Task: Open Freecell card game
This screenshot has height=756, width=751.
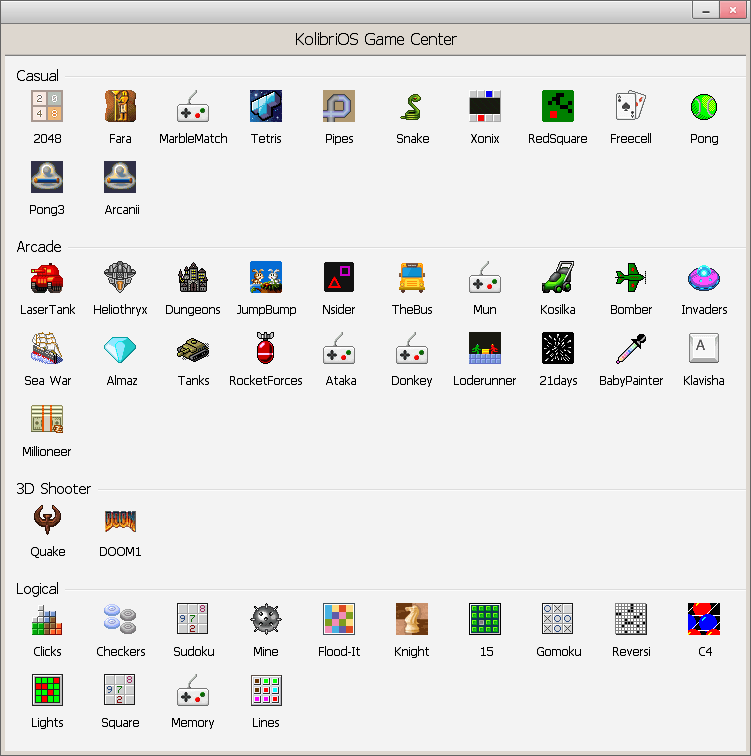Action: tap(630, 106)
